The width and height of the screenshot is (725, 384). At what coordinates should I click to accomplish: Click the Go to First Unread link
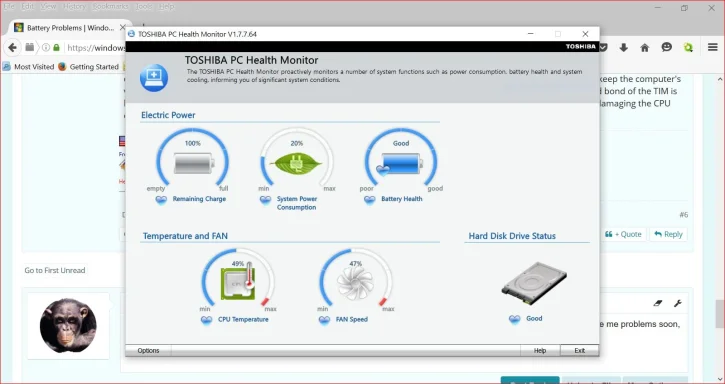click(x=55, y=270)
